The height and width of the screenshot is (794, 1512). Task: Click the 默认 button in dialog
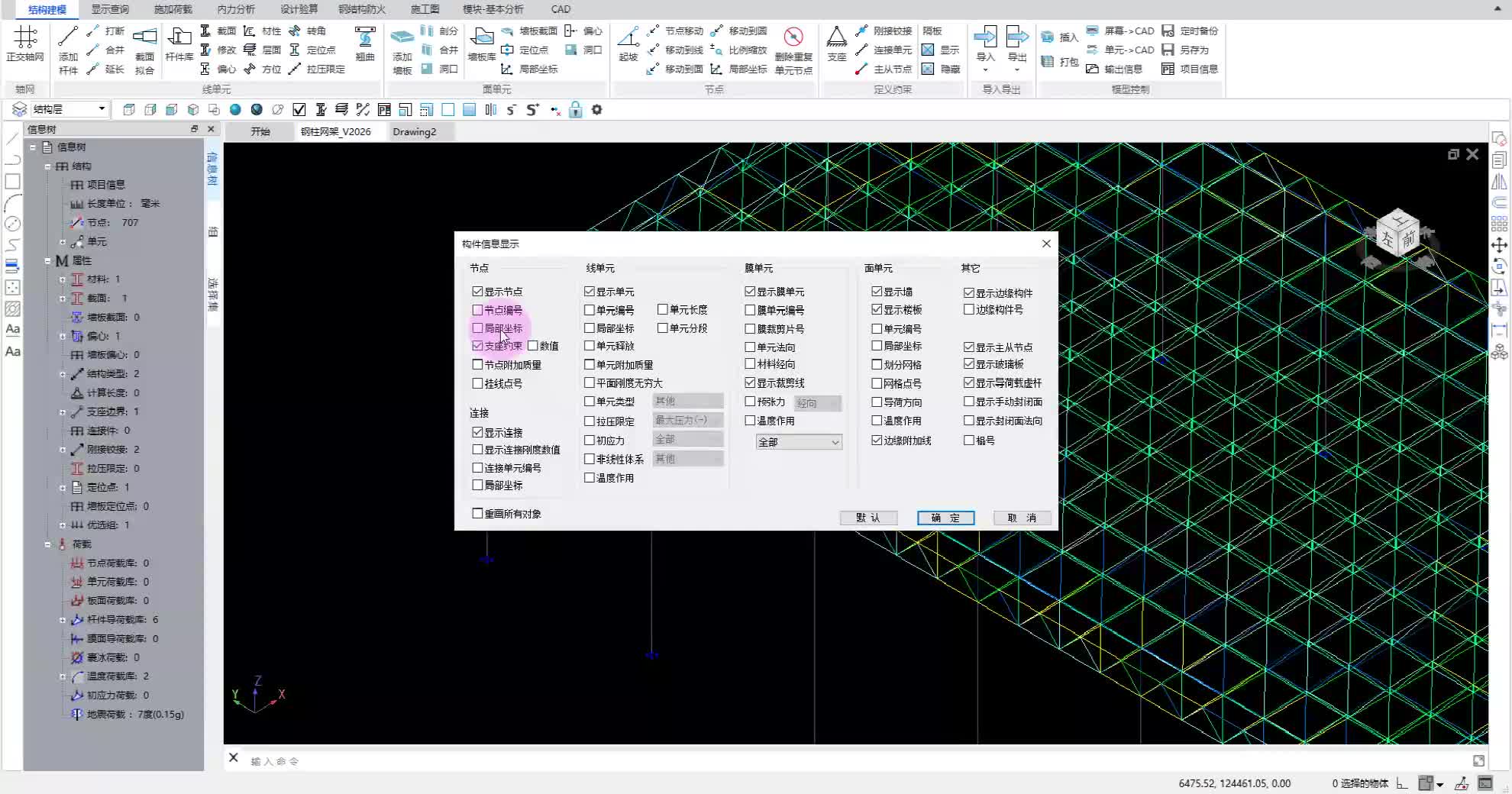pos(868,518)
